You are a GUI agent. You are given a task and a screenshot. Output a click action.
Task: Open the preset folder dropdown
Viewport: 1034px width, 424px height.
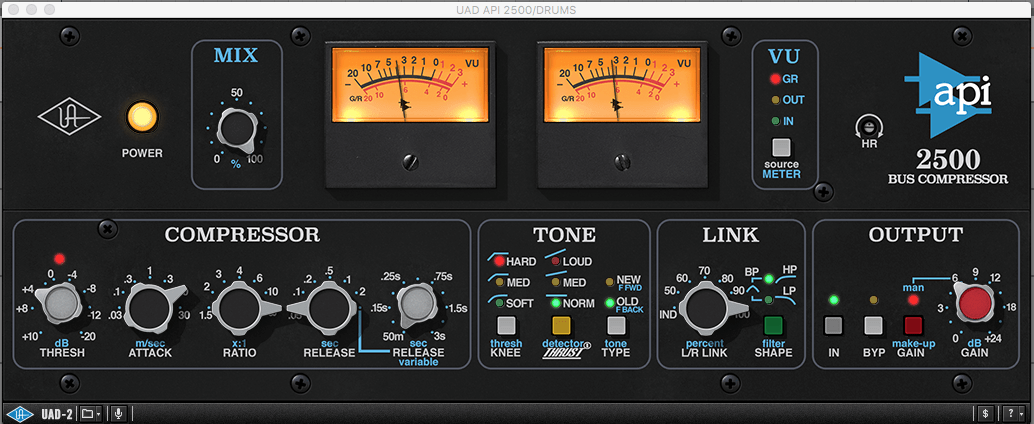click(91, 413)
